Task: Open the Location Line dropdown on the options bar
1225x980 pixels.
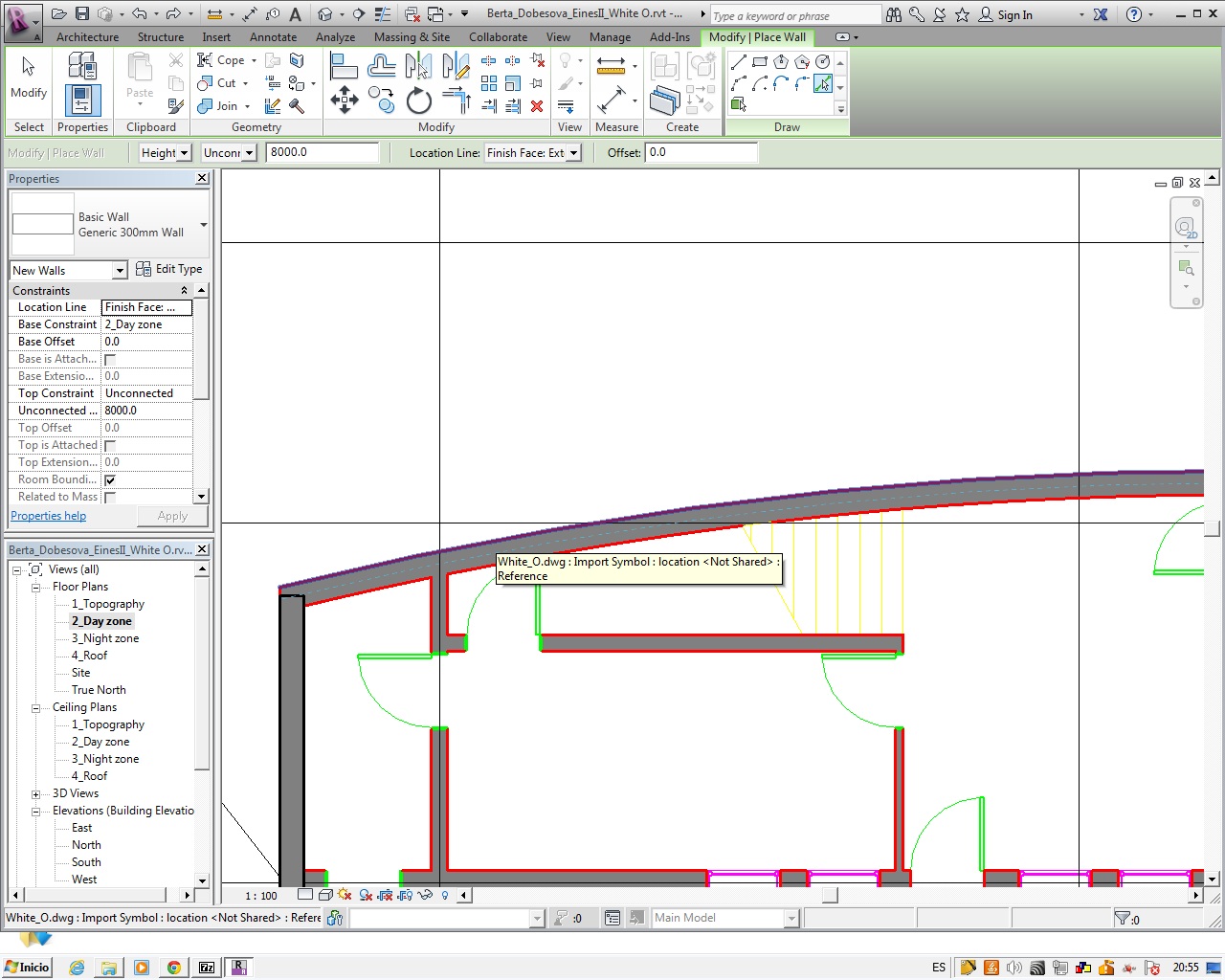Action: (x=572, y=152)
